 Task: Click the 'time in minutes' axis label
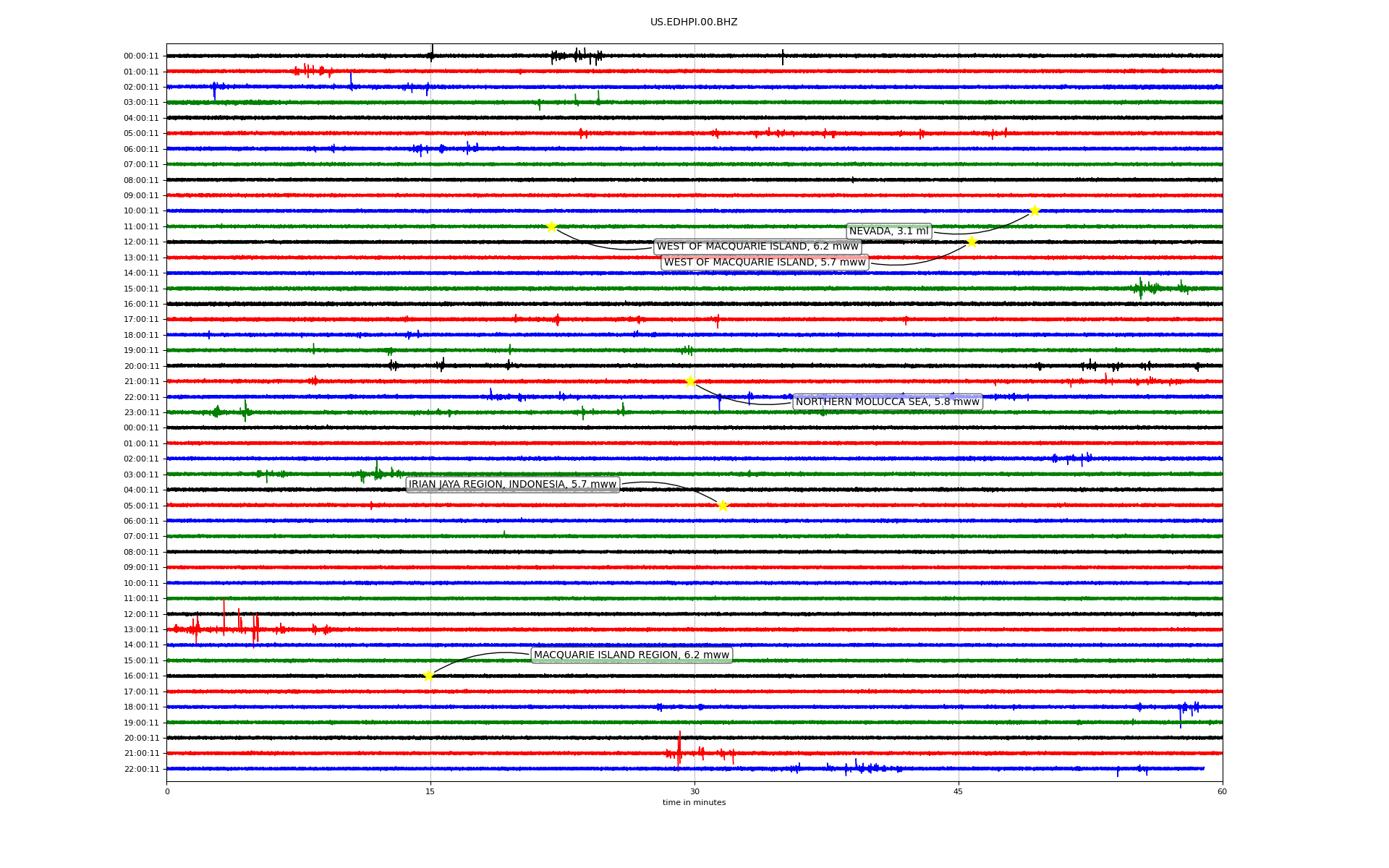(694, 803)
